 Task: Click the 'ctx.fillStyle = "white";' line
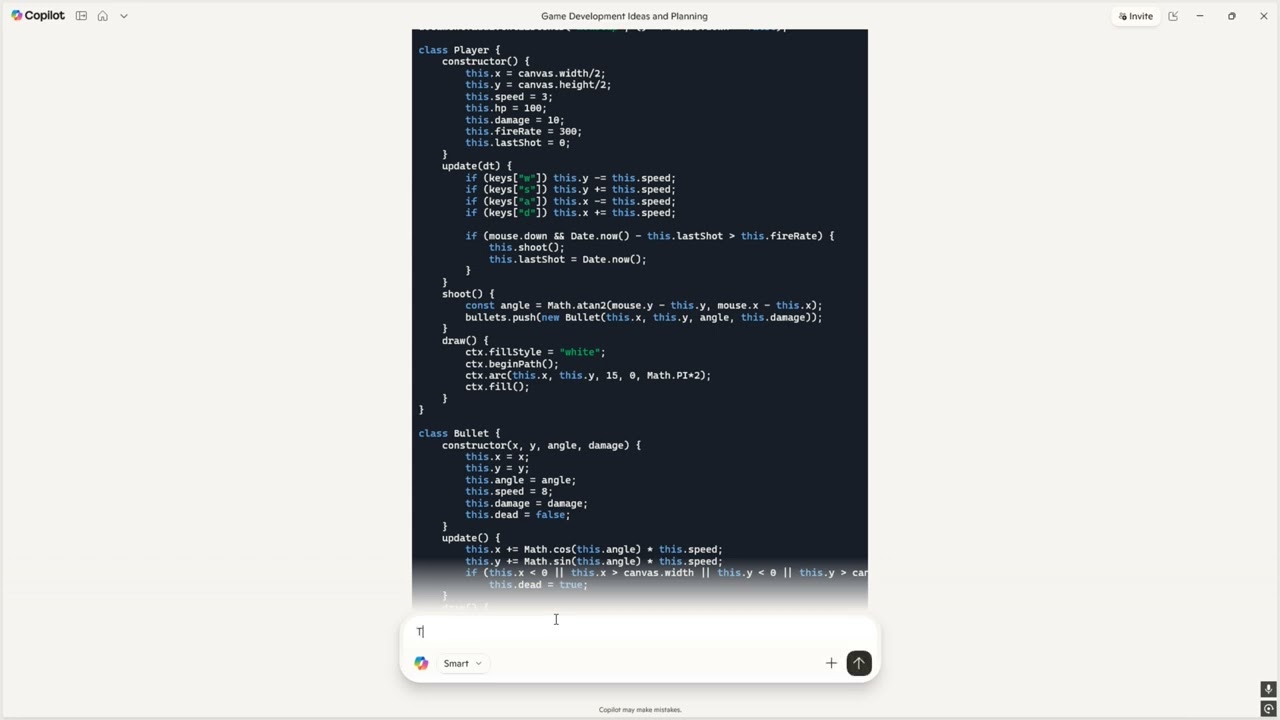[535, 352]
